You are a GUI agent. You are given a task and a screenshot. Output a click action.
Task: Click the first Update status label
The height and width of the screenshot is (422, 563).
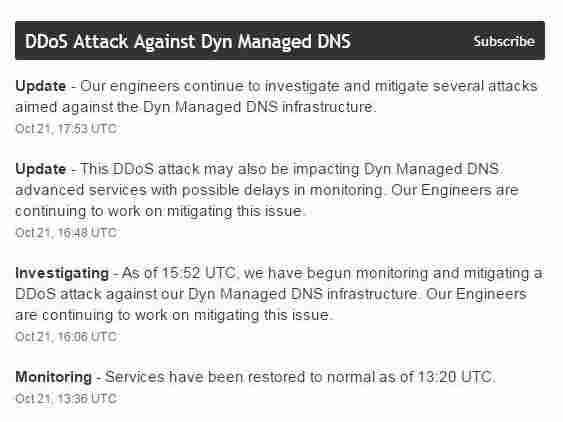41,86
